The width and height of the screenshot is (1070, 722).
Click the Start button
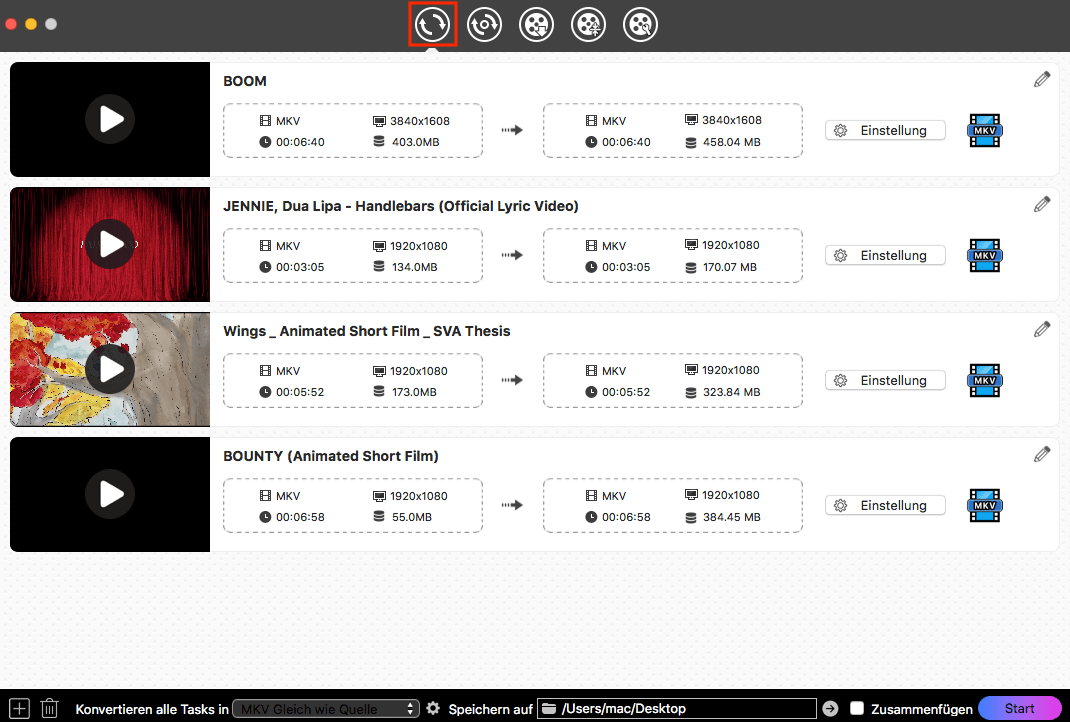click(1020, 708)
